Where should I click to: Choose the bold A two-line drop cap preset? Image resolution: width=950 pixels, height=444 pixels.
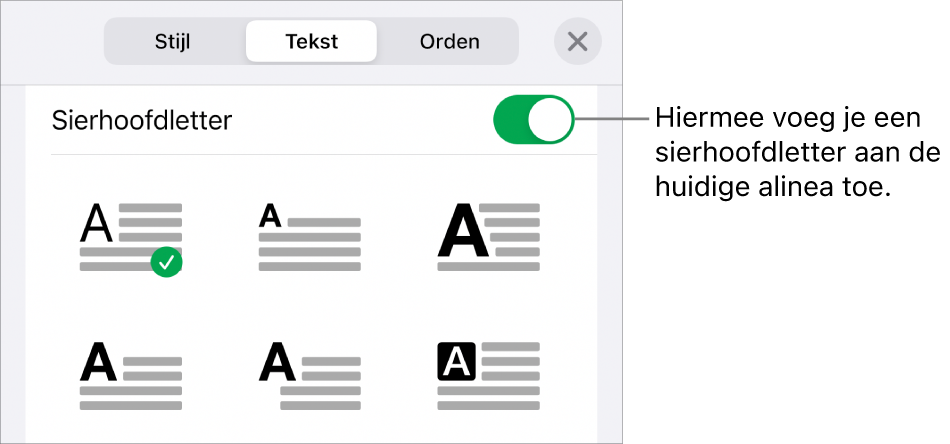pos(131,375)
